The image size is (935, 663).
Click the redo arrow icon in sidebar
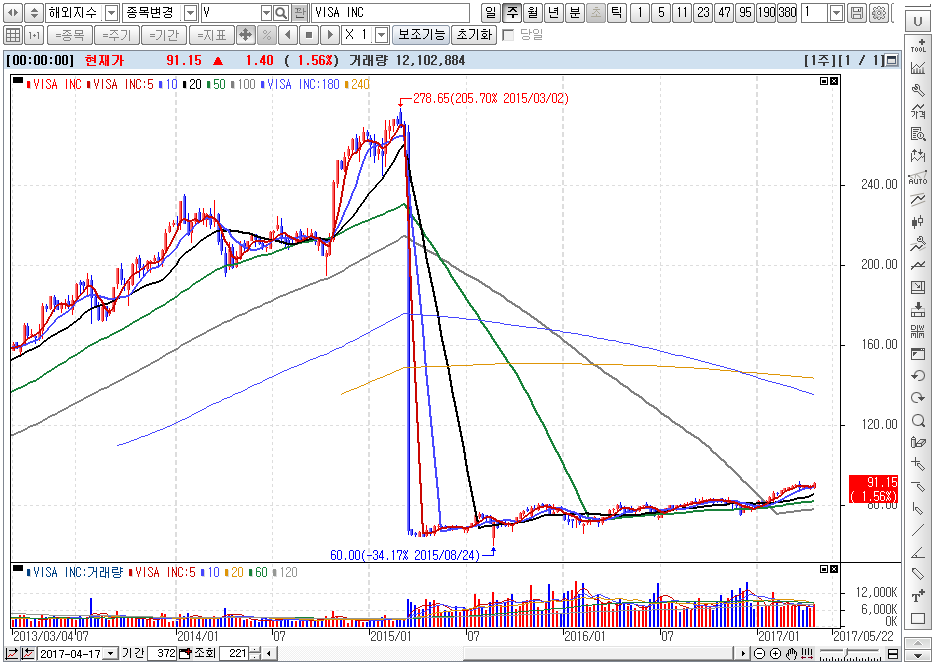(x=918, y=398)
